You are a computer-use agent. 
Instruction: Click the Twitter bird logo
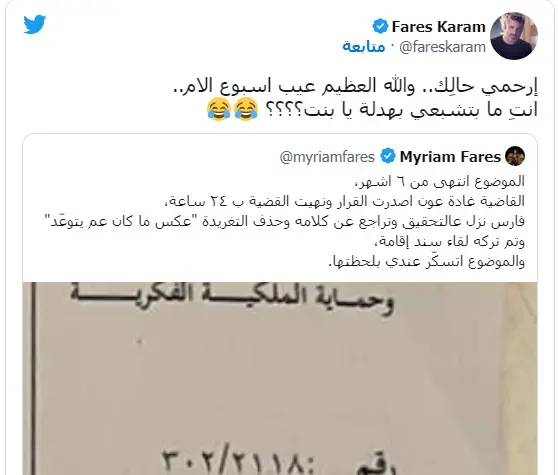(x=35, y=24)
